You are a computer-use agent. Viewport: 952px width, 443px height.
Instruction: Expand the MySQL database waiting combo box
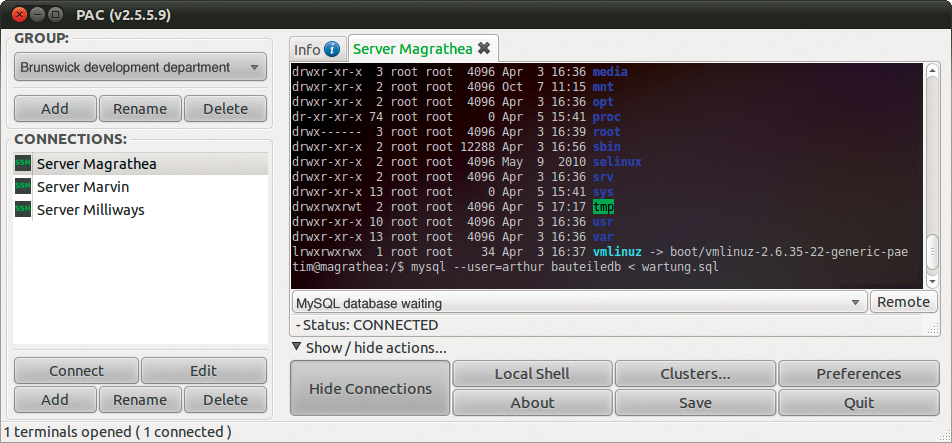[579, 302]
